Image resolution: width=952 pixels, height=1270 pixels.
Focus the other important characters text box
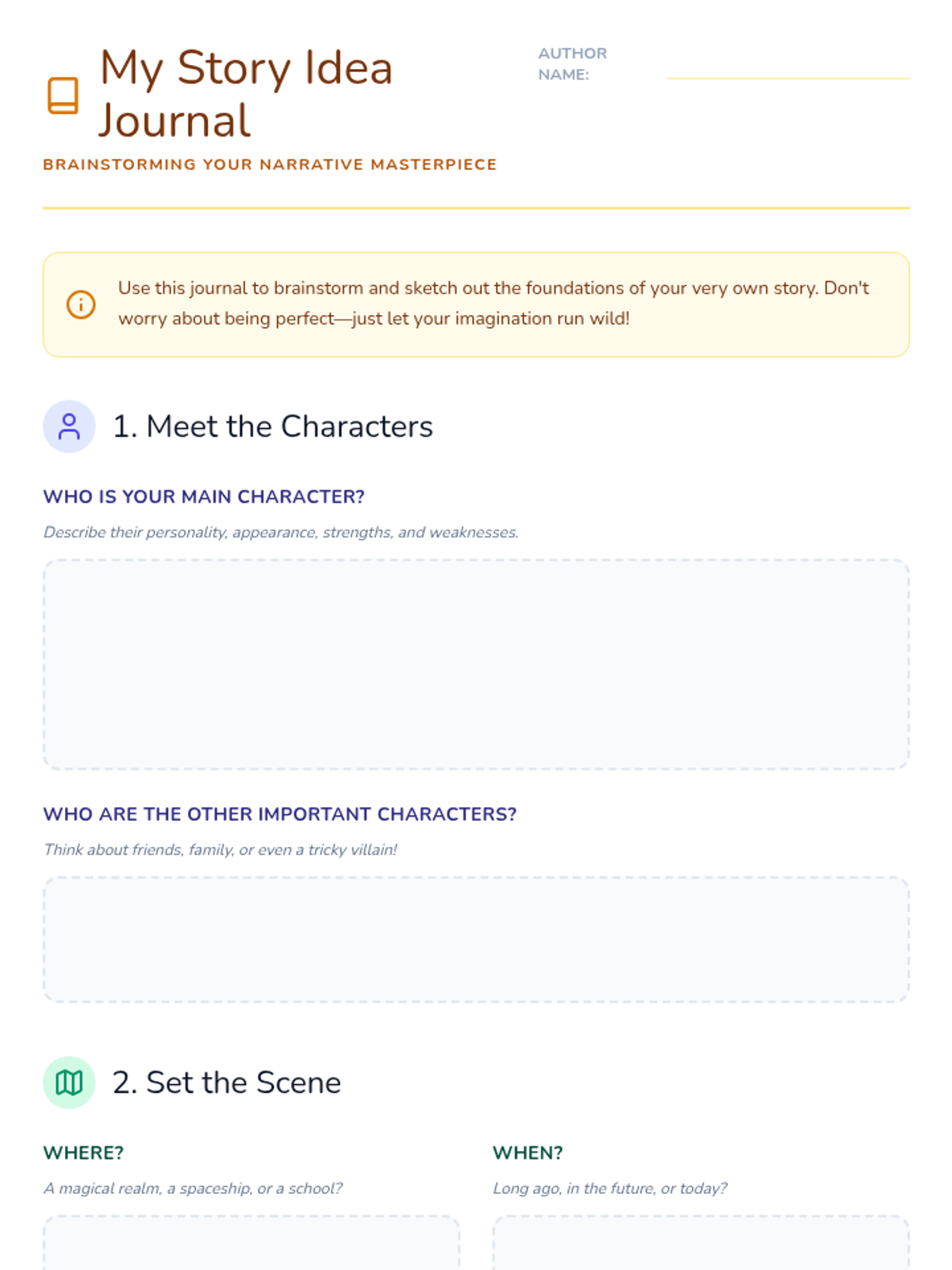476,940
